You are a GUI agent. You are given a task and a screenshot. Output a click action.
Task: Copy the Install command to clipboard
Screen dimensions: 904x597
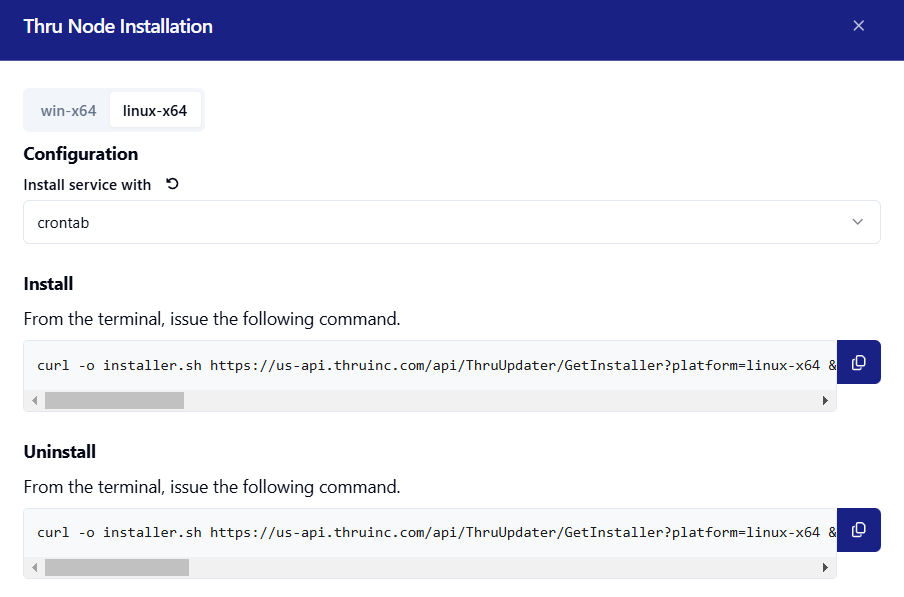[x=858, y=362]
